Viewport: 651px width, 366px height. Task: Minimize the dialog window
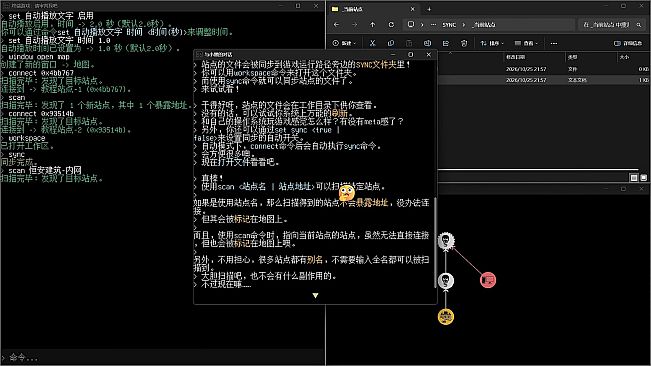(392, 54)
